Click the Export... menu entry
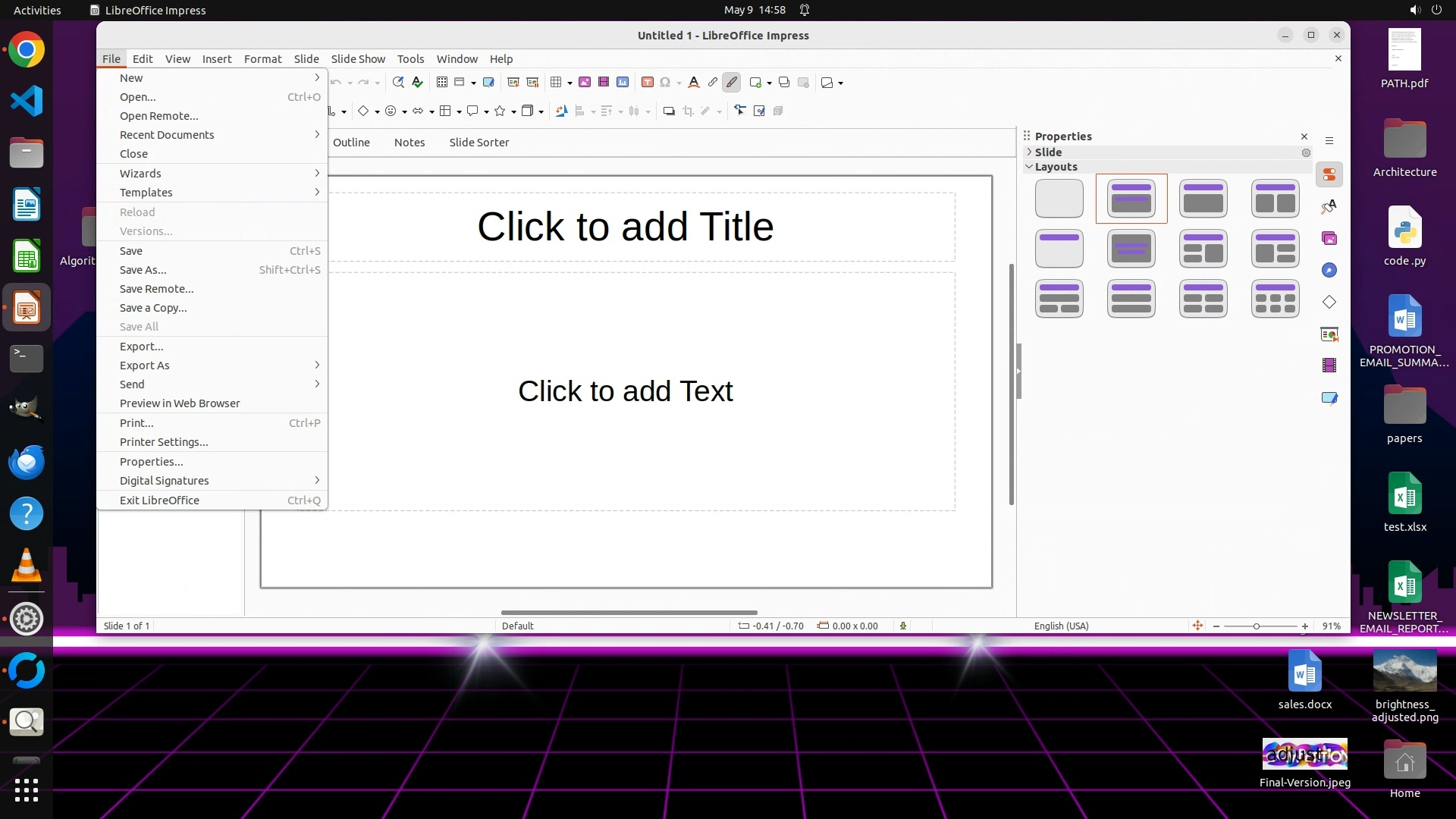 141,347
